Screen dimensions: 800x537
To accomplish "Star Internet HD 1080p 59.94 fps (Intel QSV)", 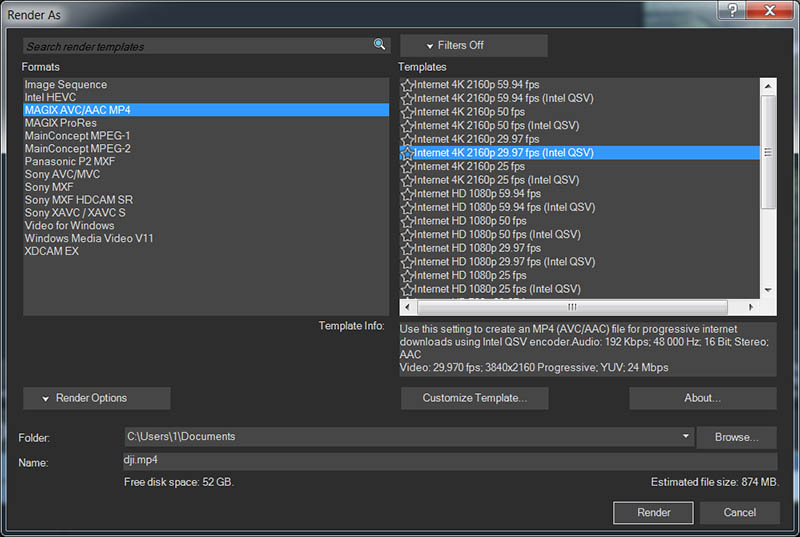I will pos(407,208).
